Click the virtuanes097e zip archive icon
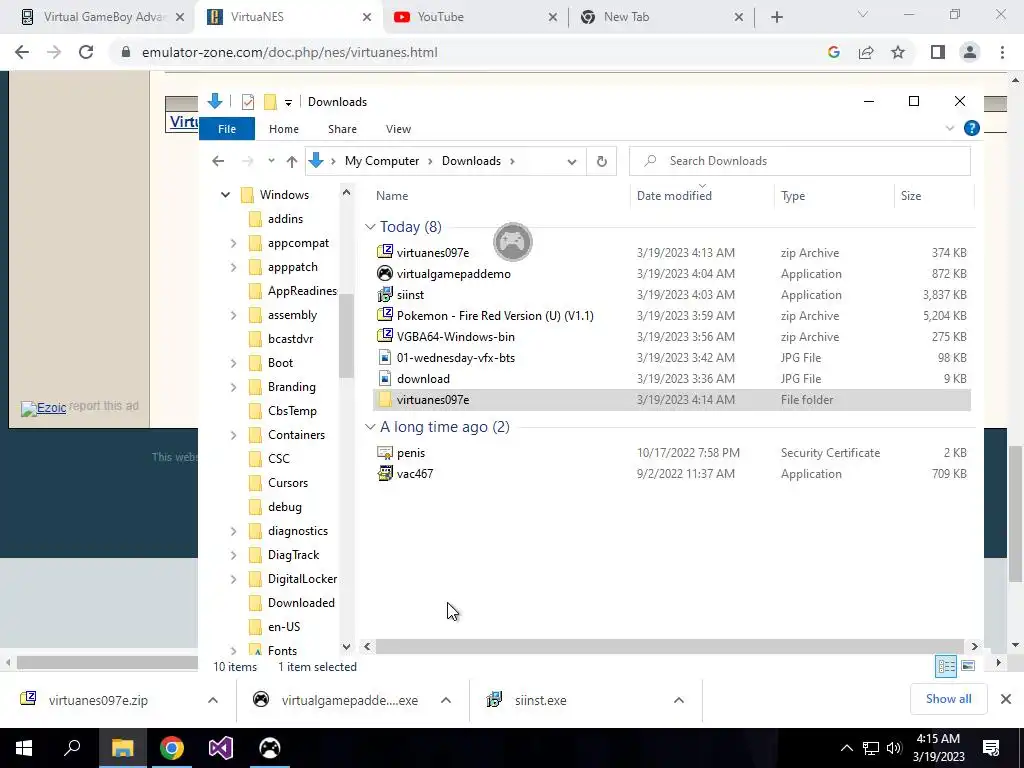 pyautogui.click(x=385, y=252)
